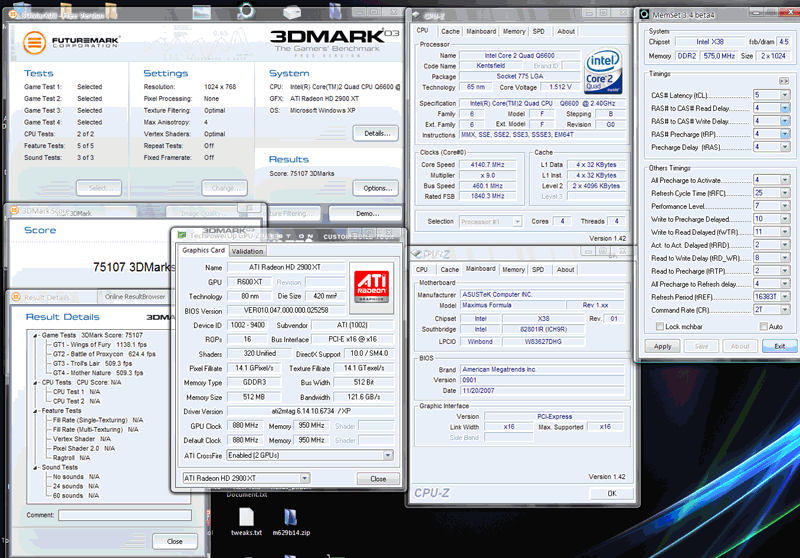Viewport: 800px width, 558px height.
Task: Click the Exit button in MemSet
Action: pos(779,346)
